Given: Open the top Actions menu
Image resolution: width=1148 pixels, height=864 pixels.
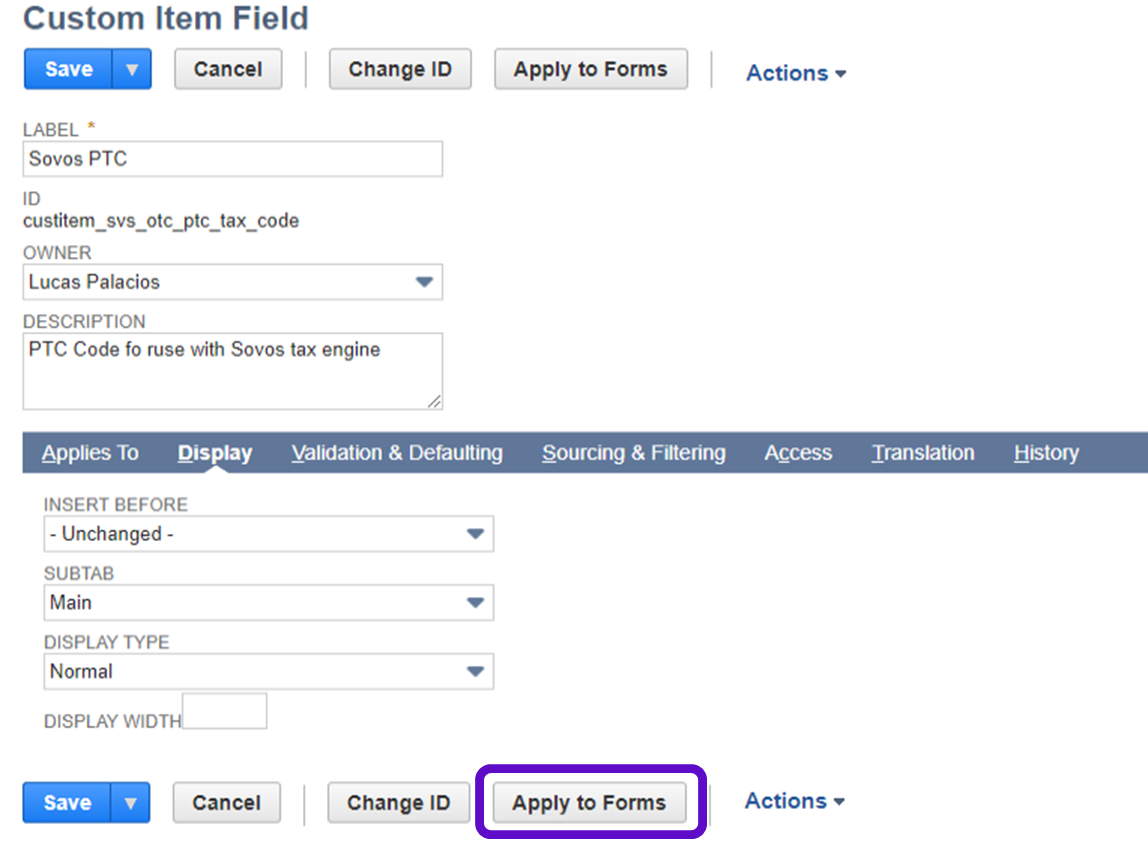Looking at the screenshot, I should pos(796,74).
